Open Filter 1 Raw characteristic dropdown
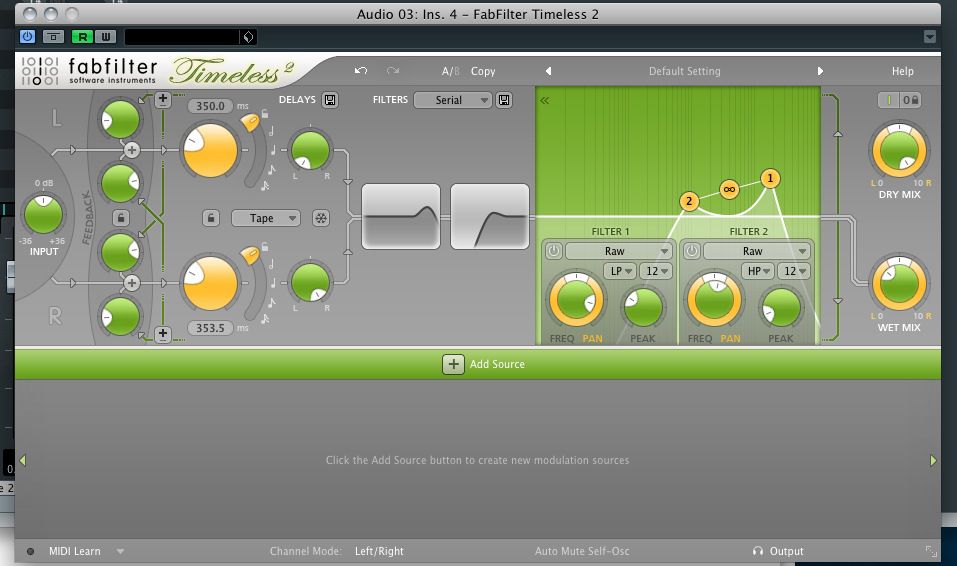 [619, 251]
